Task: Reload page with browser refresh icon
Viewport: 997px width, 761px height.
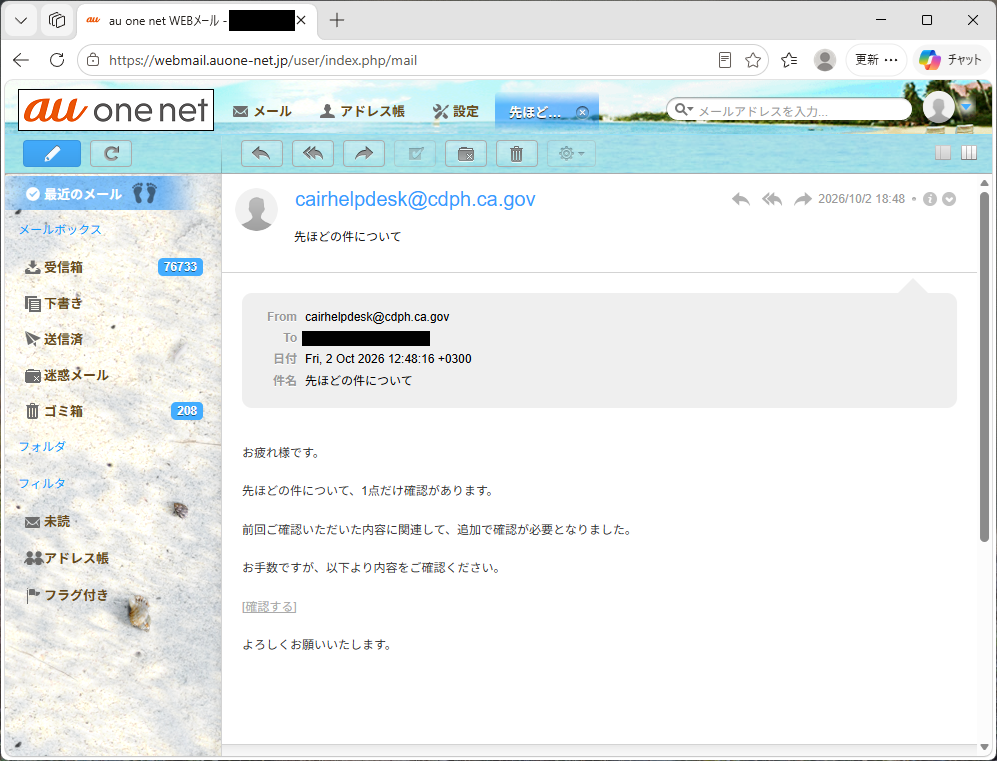Action: coord(57,60)
